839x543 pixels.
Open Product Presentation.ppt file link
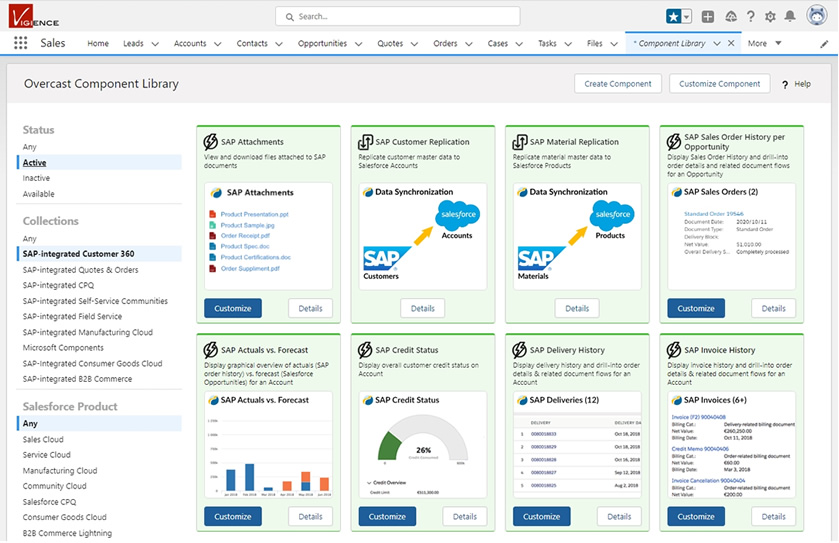(x=254, y=214)
